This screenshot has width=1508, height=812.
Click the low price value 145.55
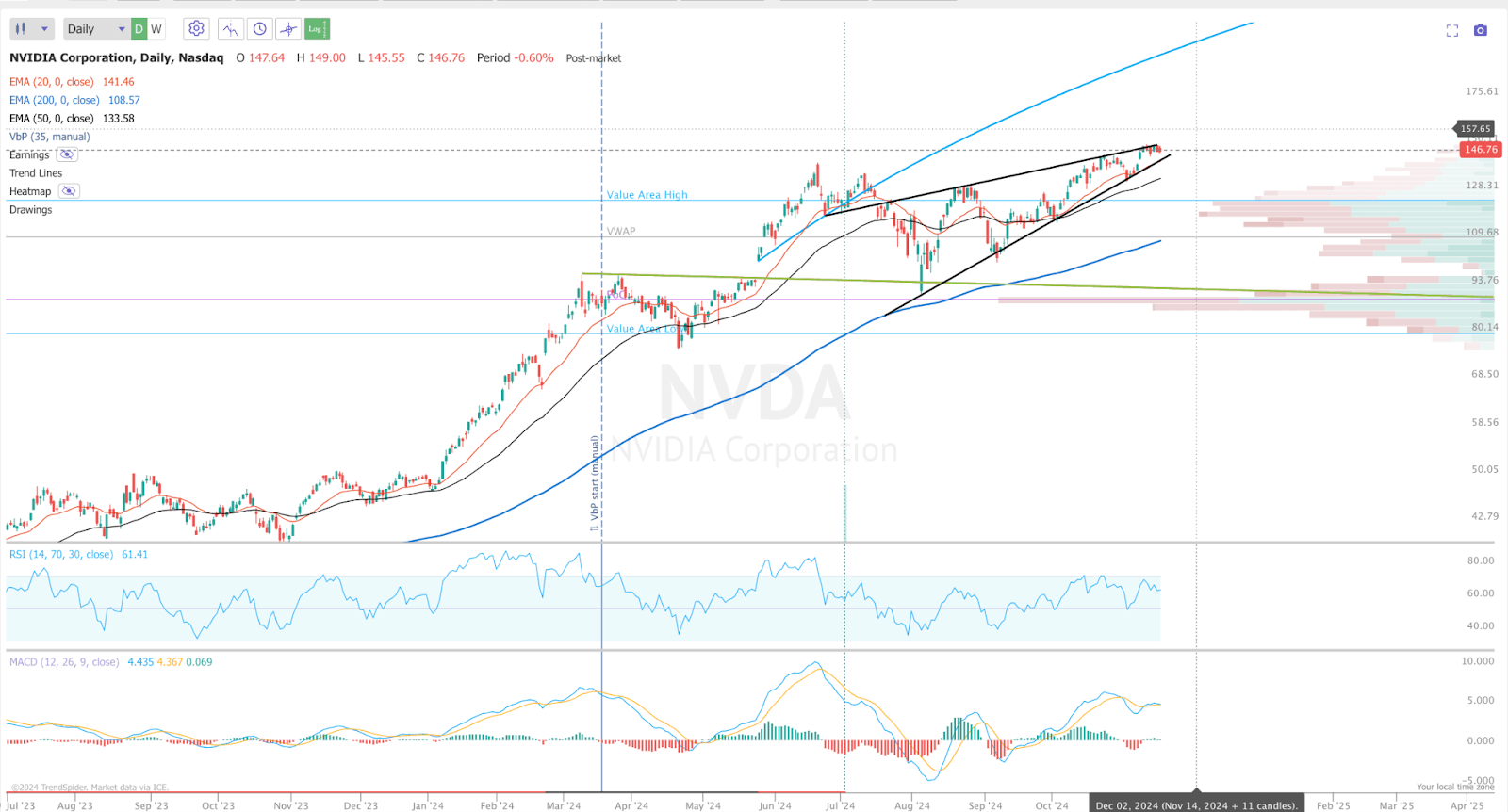pos(386,57)
